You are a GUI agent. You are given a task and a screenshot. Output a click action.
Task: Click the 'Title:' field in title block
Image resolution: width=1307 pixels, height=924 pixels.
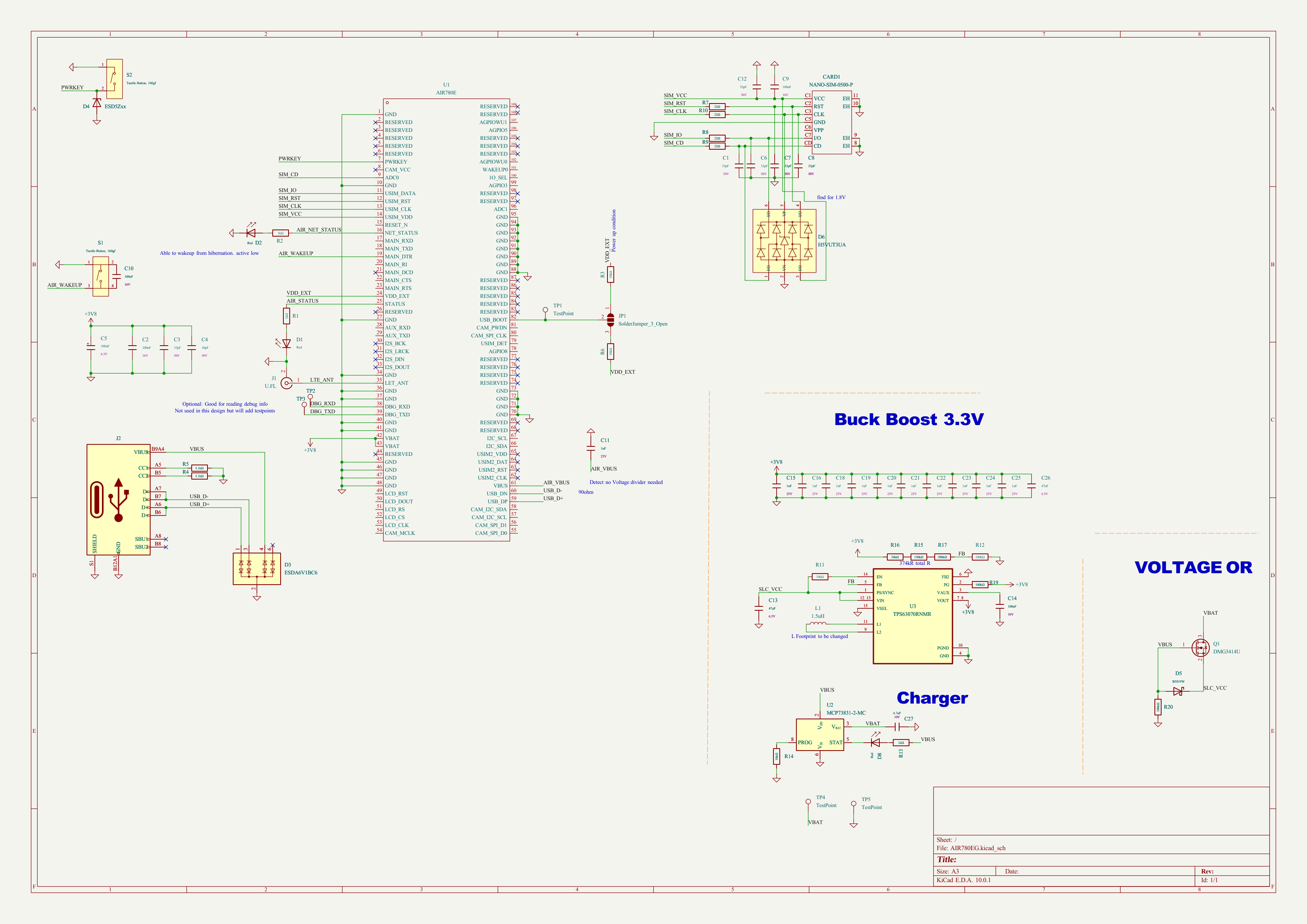pyautogui.click(x=947, y=860)
